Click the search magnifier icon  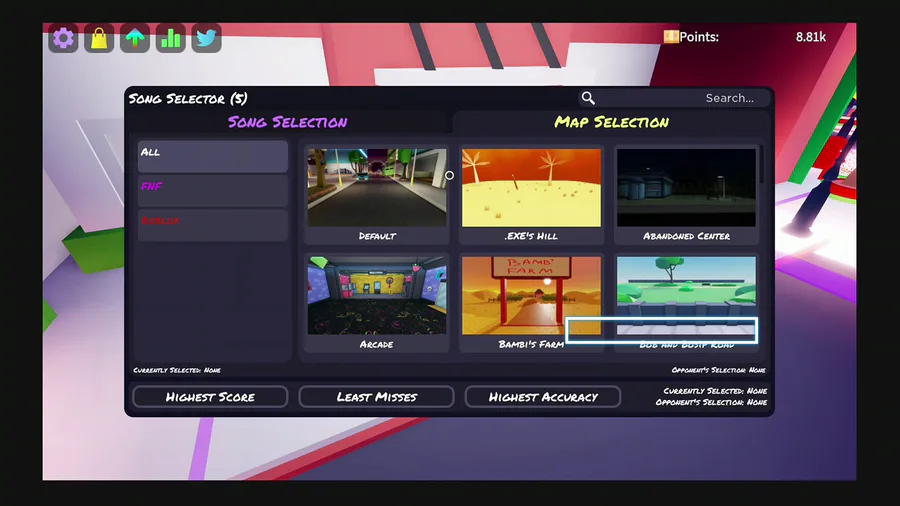[x=588, y=98]
